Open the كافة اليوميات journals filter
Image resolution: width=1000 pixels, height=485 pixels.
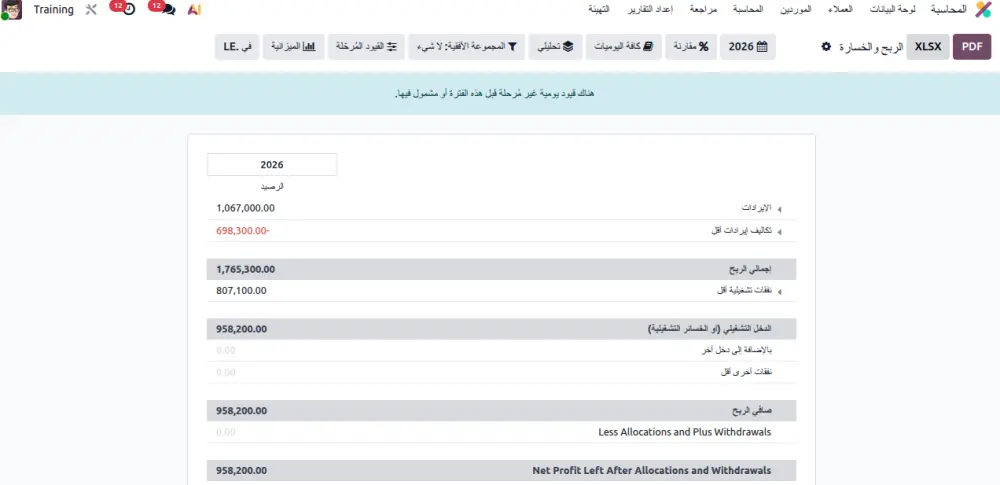623,47
